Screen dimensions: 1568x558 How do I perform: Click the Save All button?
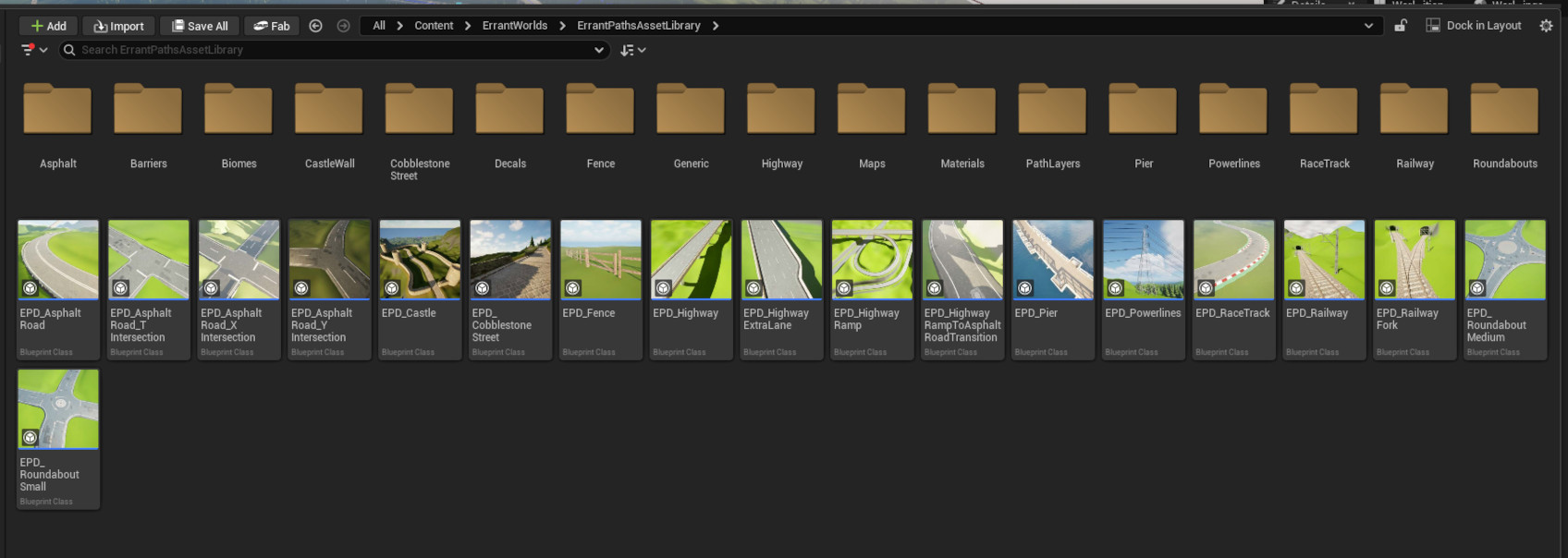(200, 26)
